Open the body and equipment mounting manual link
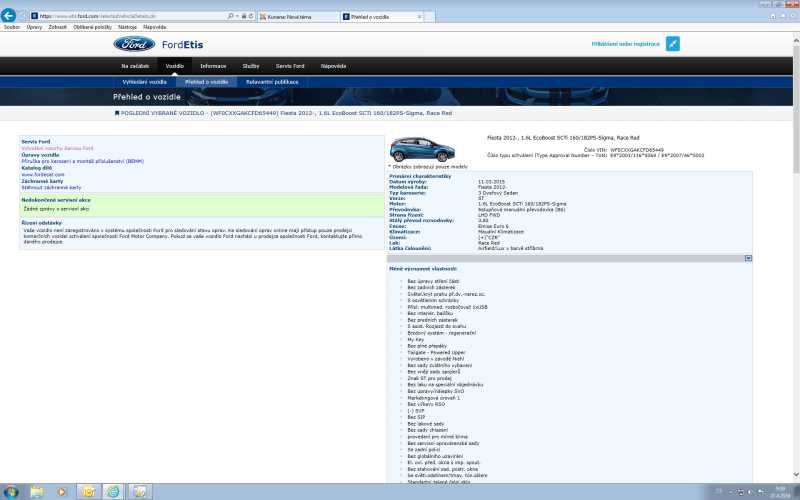This screenshot has height=500, width=800. pos(83,161)
